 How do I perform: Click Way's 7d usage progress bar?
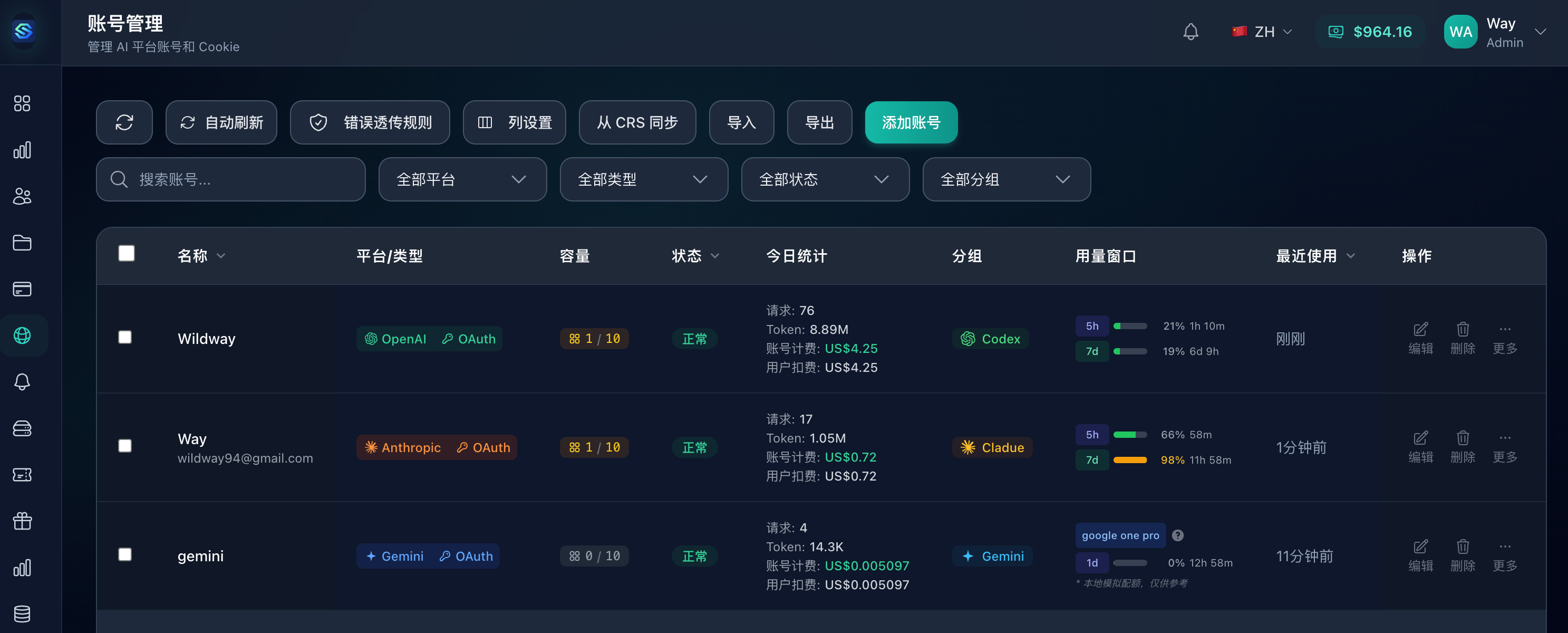1130,460
